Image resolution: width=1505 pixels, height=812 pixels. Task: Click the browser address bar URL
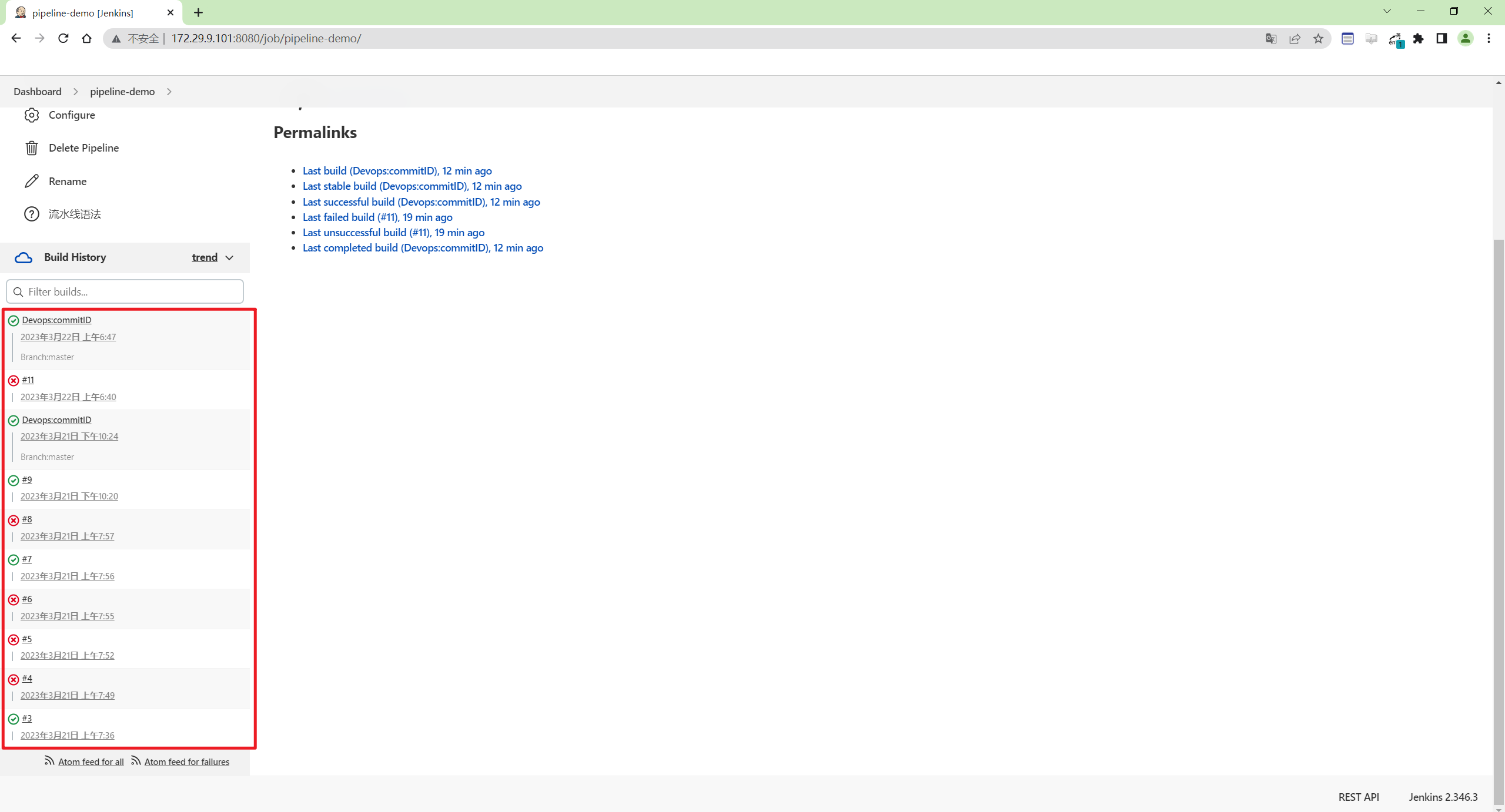[266, 39]
